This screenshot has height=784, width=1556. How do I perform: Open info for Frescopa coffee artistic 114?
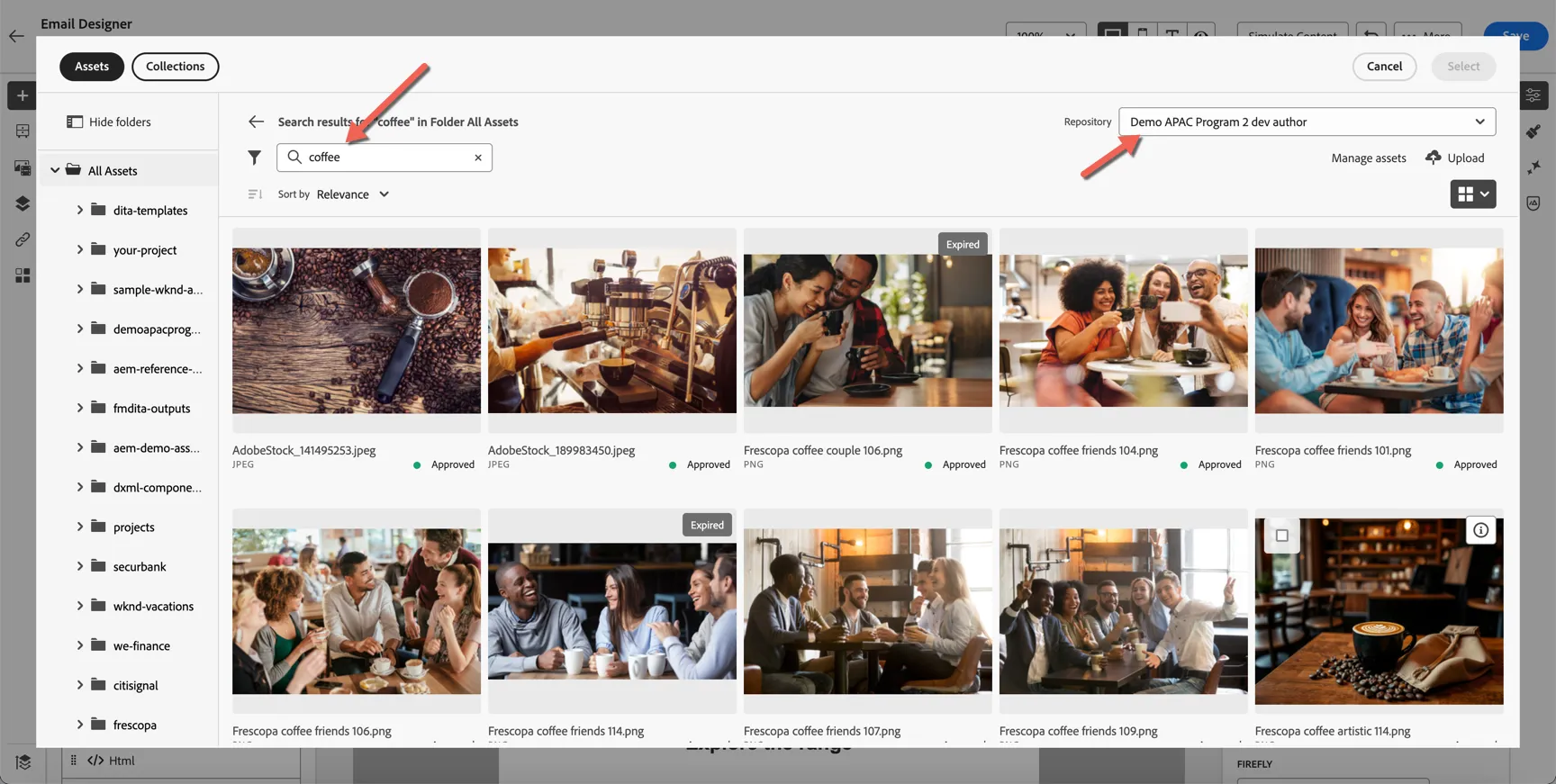[x=1480, y=530]
